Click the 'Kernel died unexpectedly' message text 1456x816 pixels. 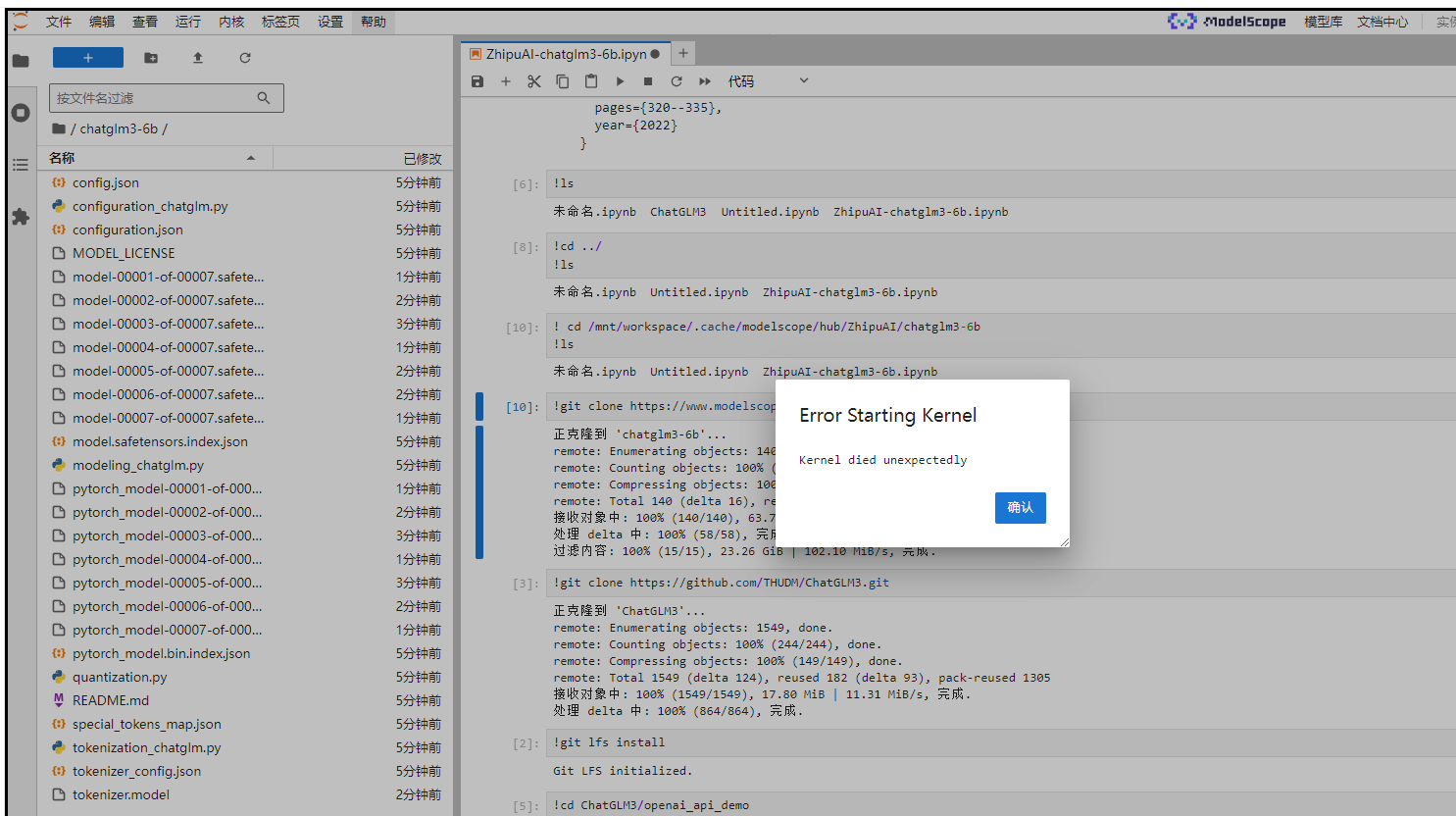pos(883,460)
